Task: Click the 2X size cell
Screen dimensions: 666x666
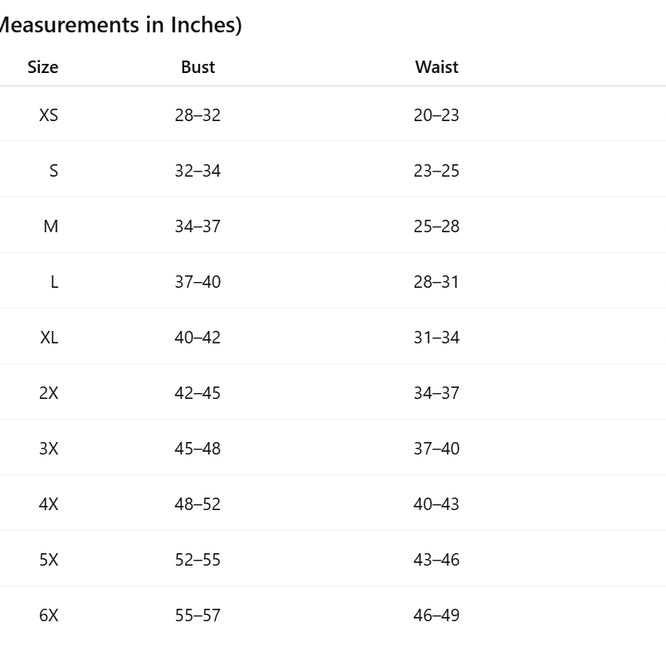Action: pyautogui.click(x=49, y=393)
